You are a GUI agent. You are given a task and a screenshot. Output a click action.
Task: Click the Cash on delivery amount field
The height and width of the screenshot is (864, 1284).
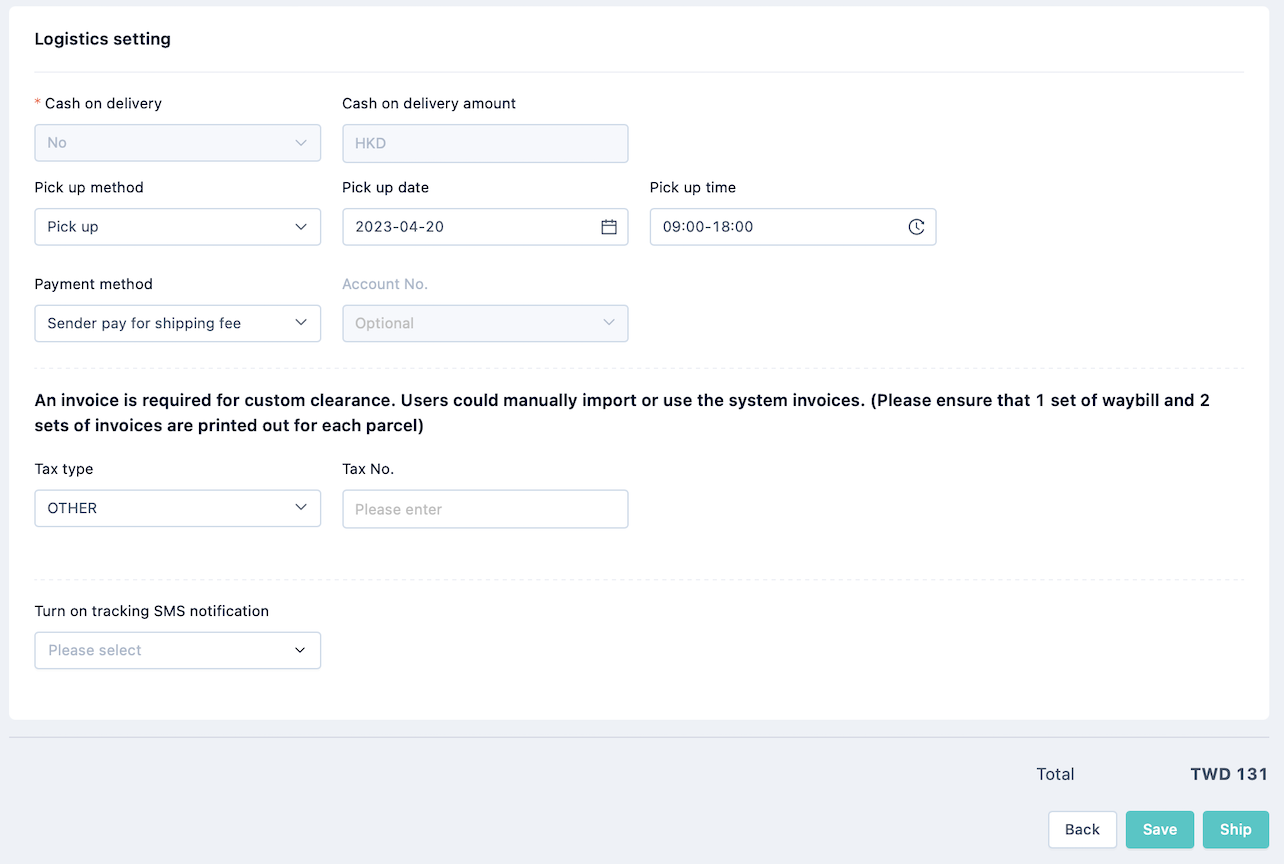(x=485, y=143)
